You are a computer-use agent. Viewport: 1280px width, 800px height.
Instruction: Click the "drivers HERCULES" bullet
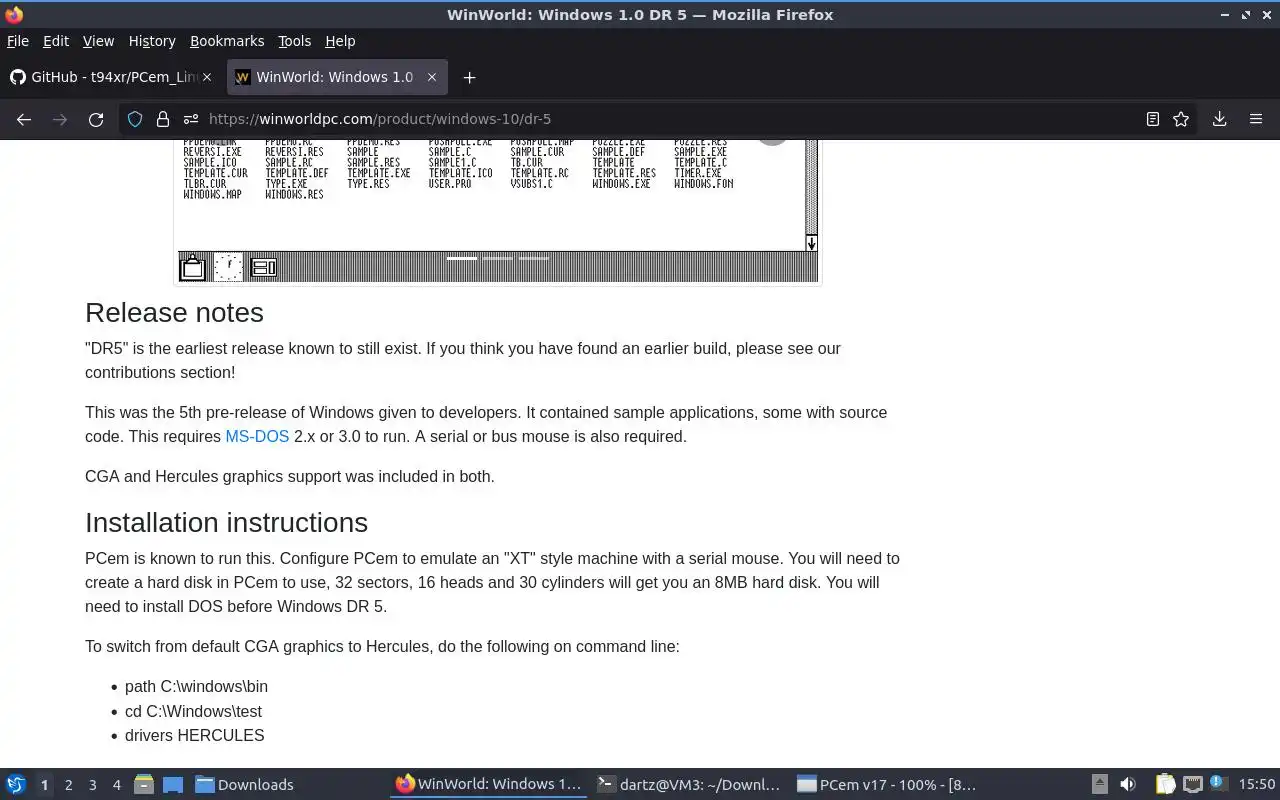point(194,735)
